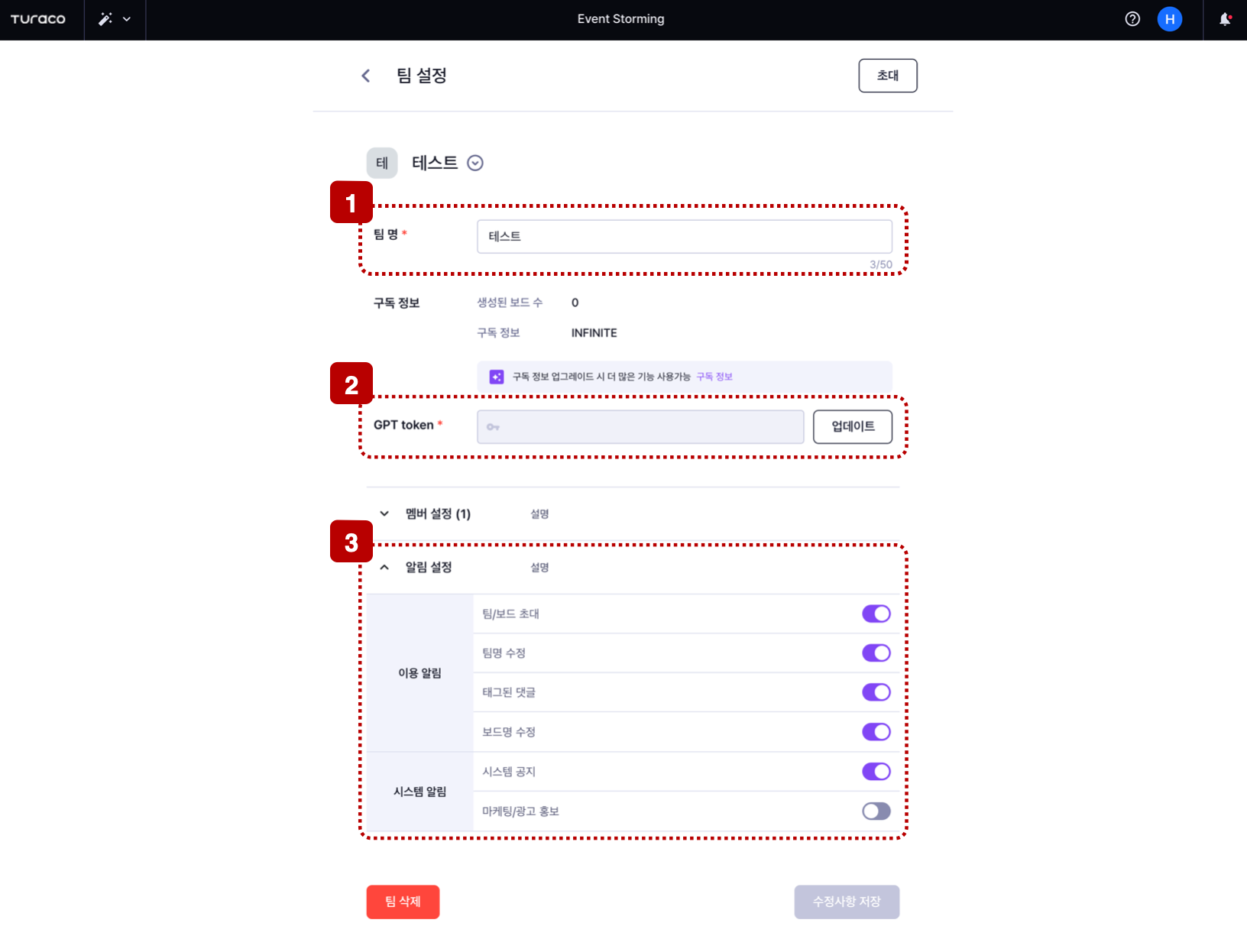Screen dimensions: 1247x952
Task: Click the 테 team avatar thumbnail
Action: pos(382,163)
